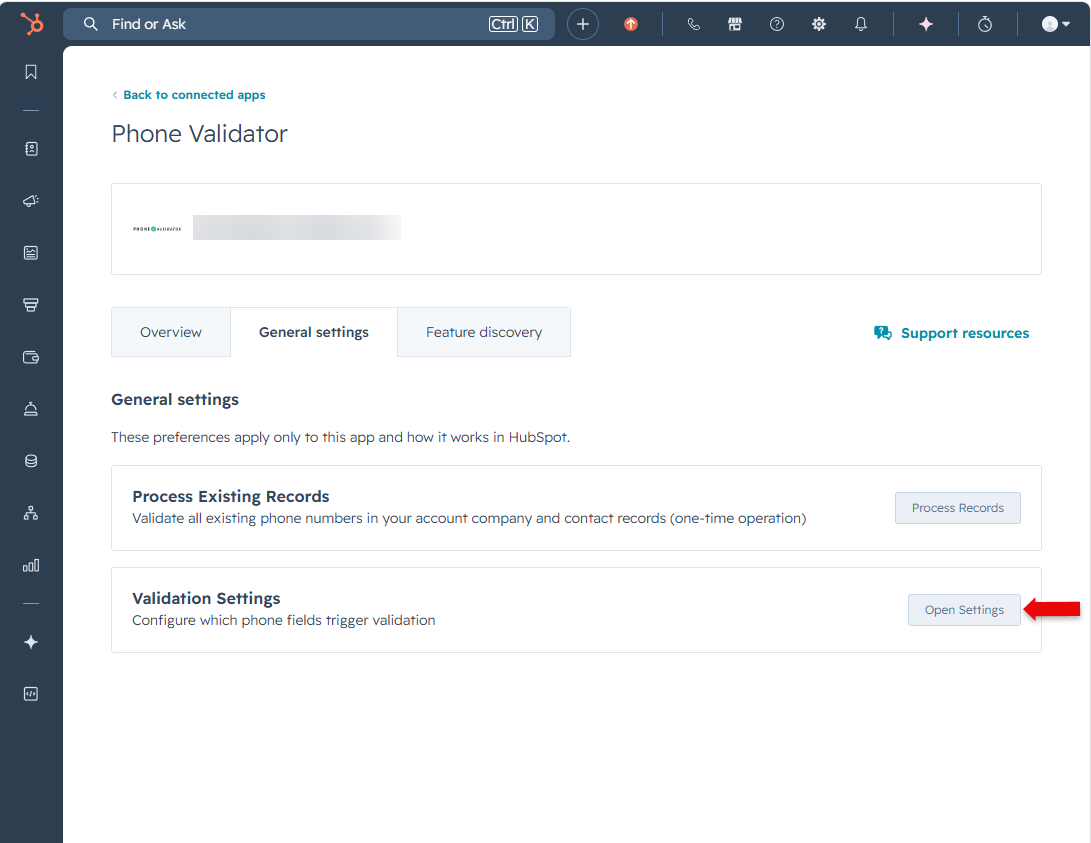Switch to the Feature discovery tab
This screenshot has height=843, width=1091.
[x=484, y=332]
